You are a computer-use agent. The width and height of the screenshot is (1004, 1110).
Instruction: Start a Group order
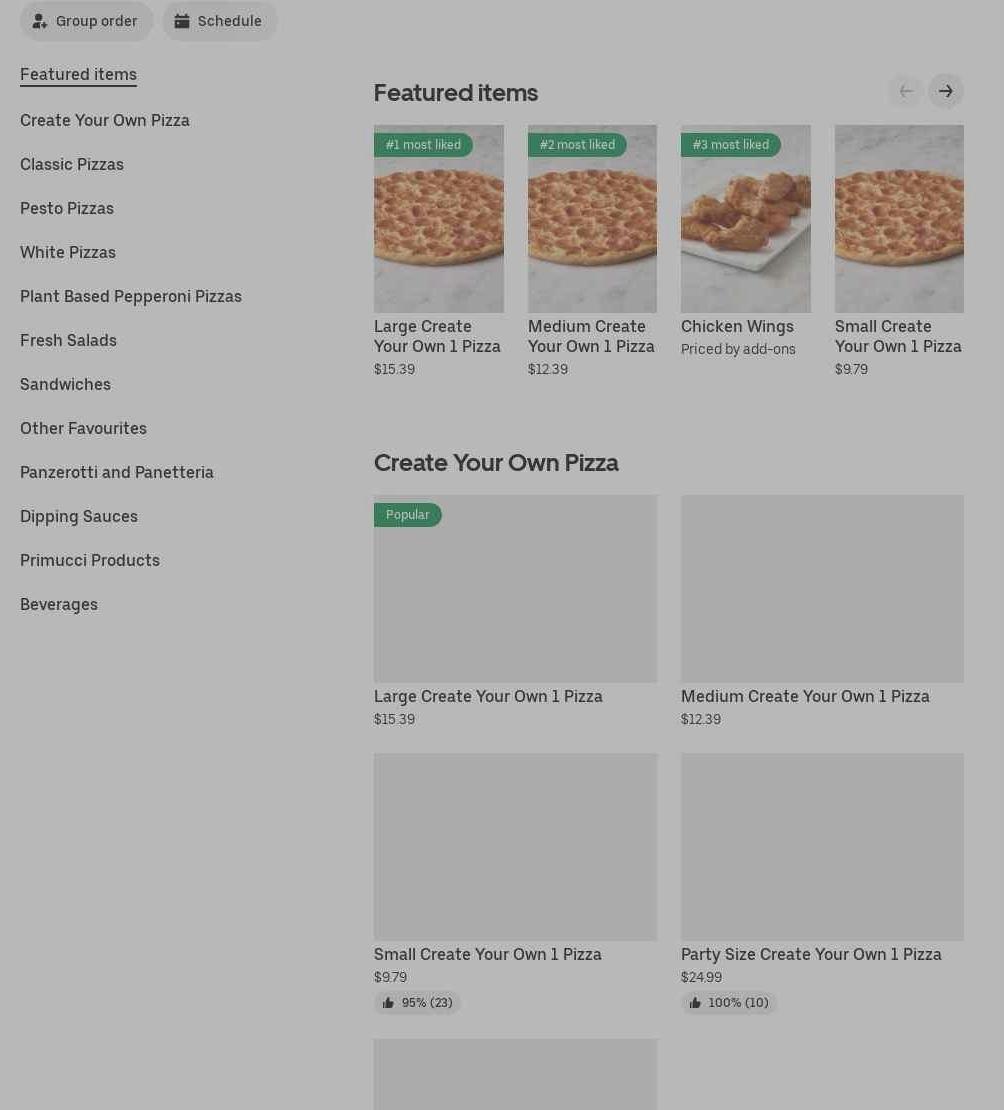(86, 21)
